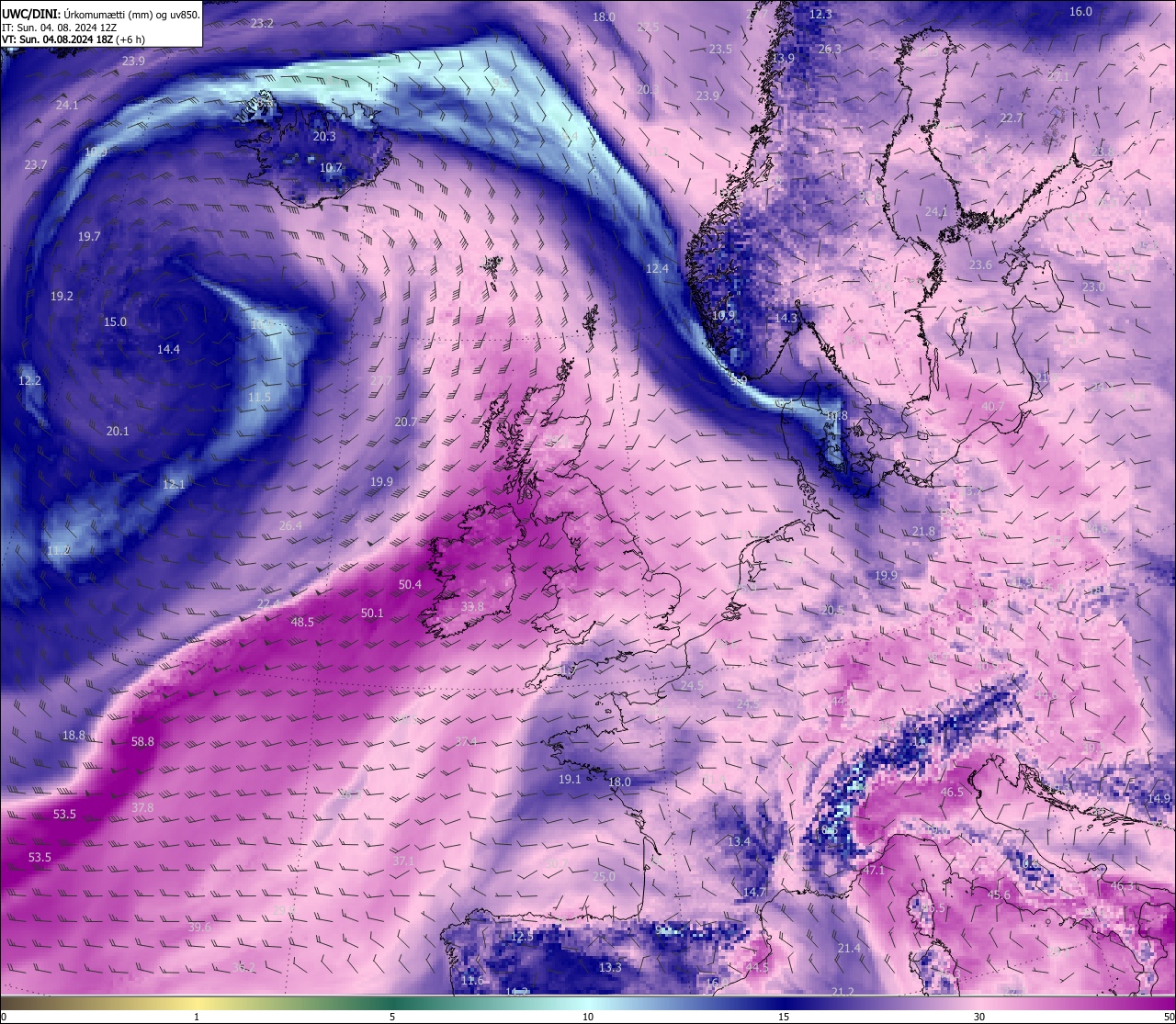
Task: Select the IT: Sun. 04. 08. 2024 12Z line
Action: (x=59, y=28)
